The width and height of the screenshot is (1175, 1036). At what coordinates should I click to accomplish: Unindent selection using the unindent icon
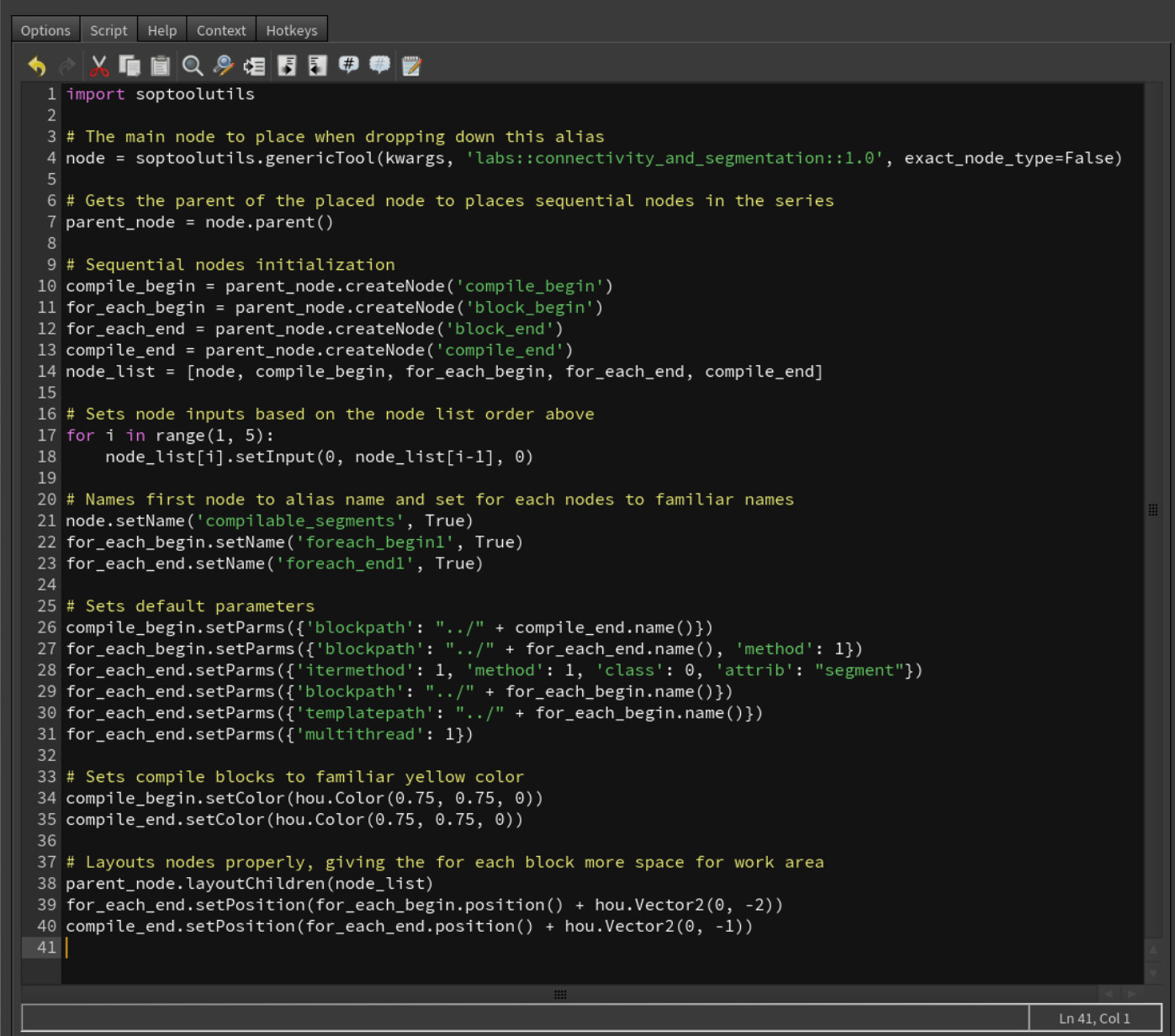(x=317, y=66)
